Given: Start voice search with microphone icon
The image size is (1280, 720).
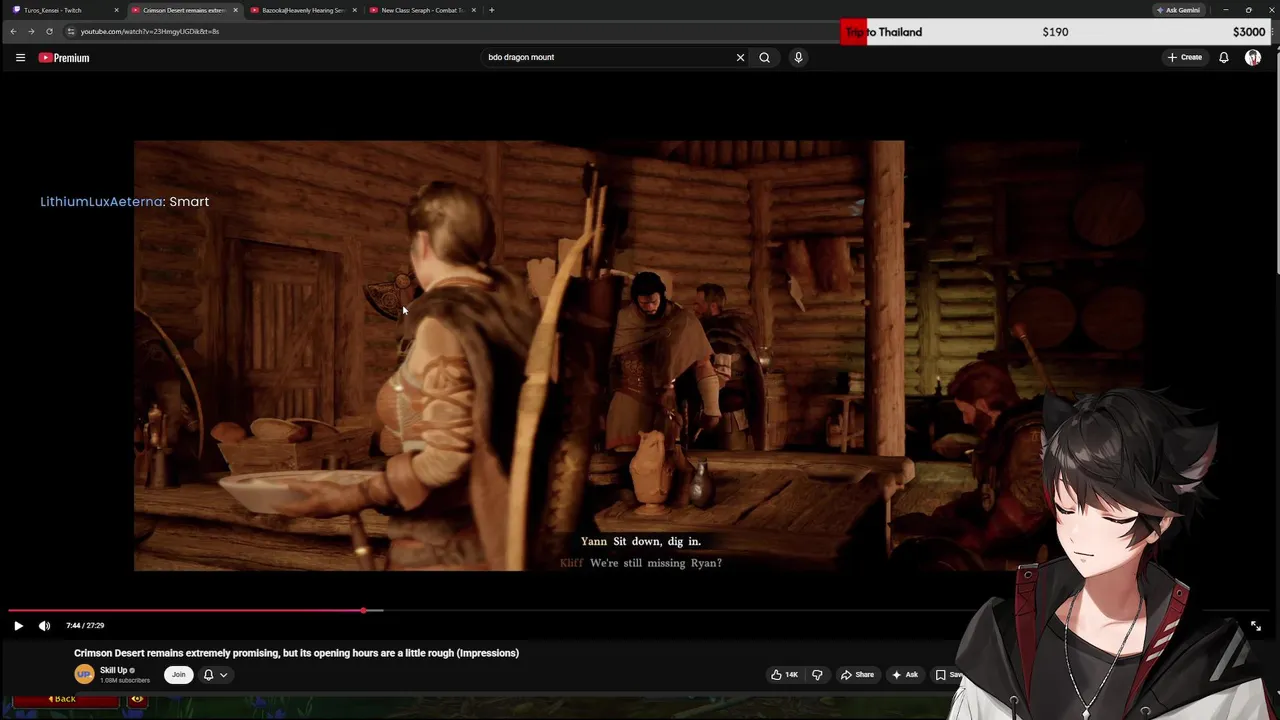Looking at the screenshot, I should 798,57.
